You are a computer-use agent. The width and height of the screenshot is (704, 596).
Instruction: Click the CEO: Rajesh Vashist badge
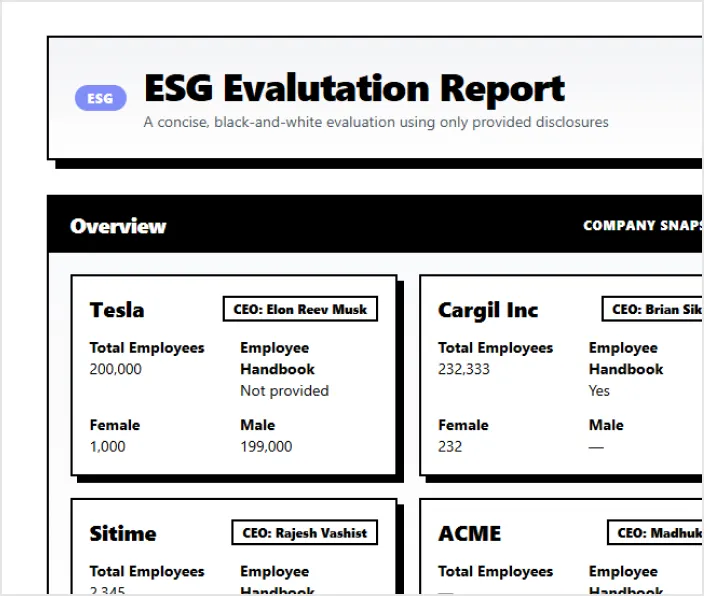tap(305, 533)
